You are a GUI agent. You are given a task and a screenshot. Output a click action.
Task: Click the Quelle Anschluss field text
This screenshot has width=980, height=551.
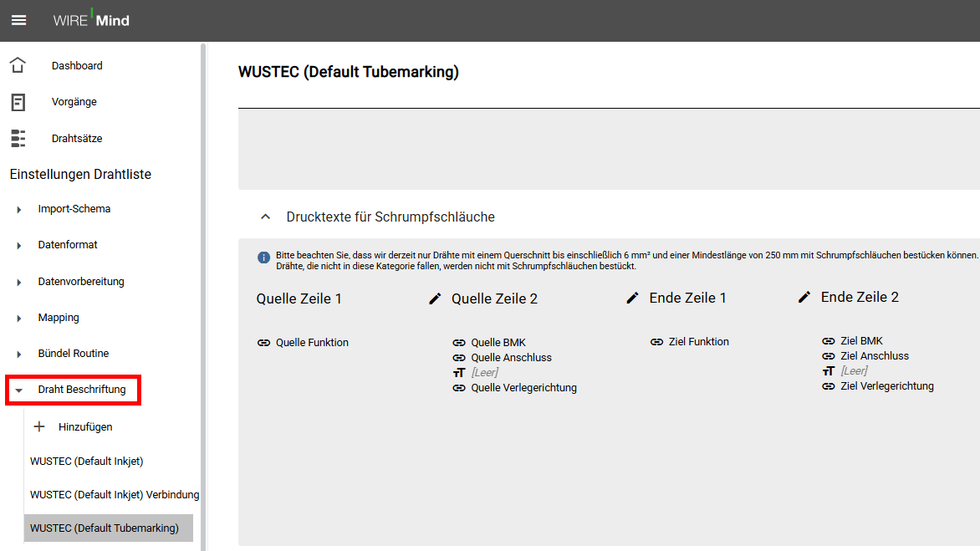coord(511,357)
